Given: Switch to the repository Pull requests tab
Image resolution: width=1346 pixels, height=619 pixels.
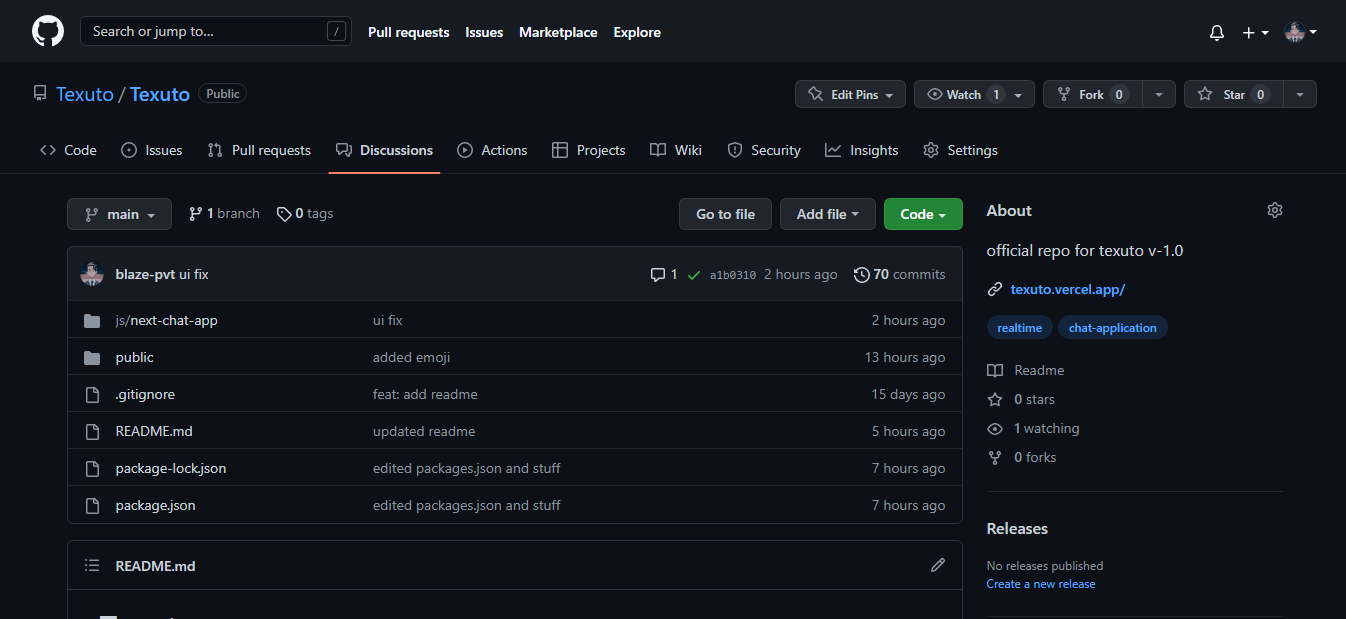Looking at the screenshot, I should (x=259, y=150).
